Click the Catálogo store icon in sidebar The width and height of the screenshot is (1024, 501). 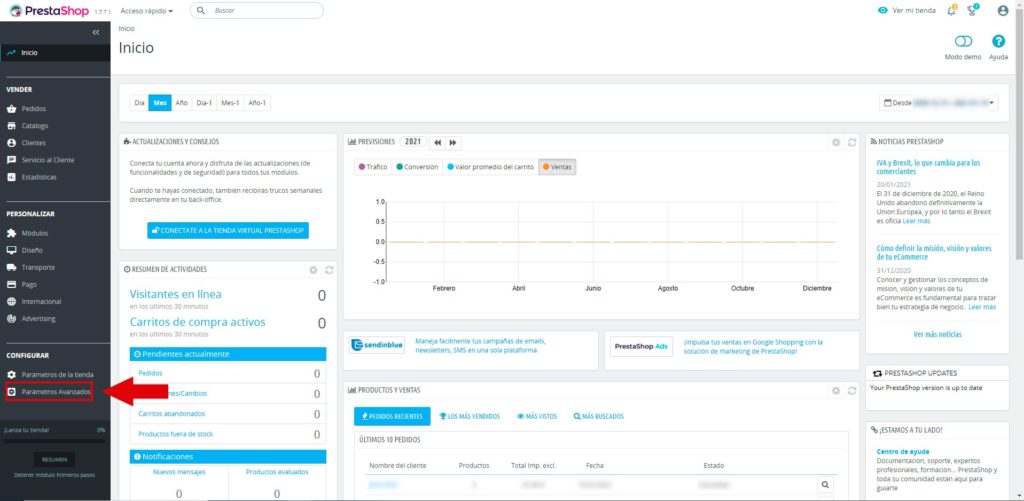[x=11, y=126]
